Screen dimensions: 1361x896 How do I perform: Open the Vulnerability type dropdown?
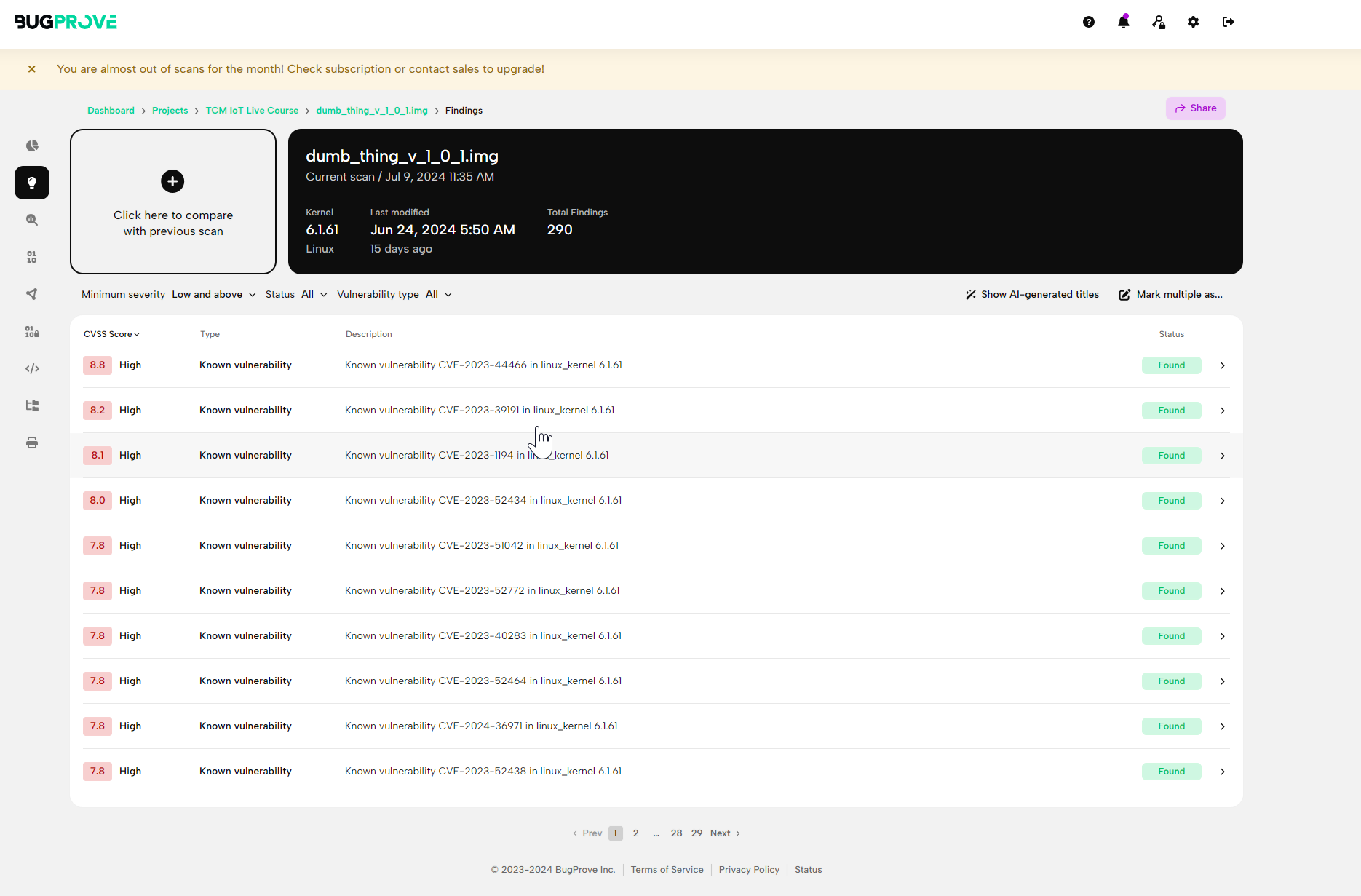pyautogui.click(x=437, y=294)
